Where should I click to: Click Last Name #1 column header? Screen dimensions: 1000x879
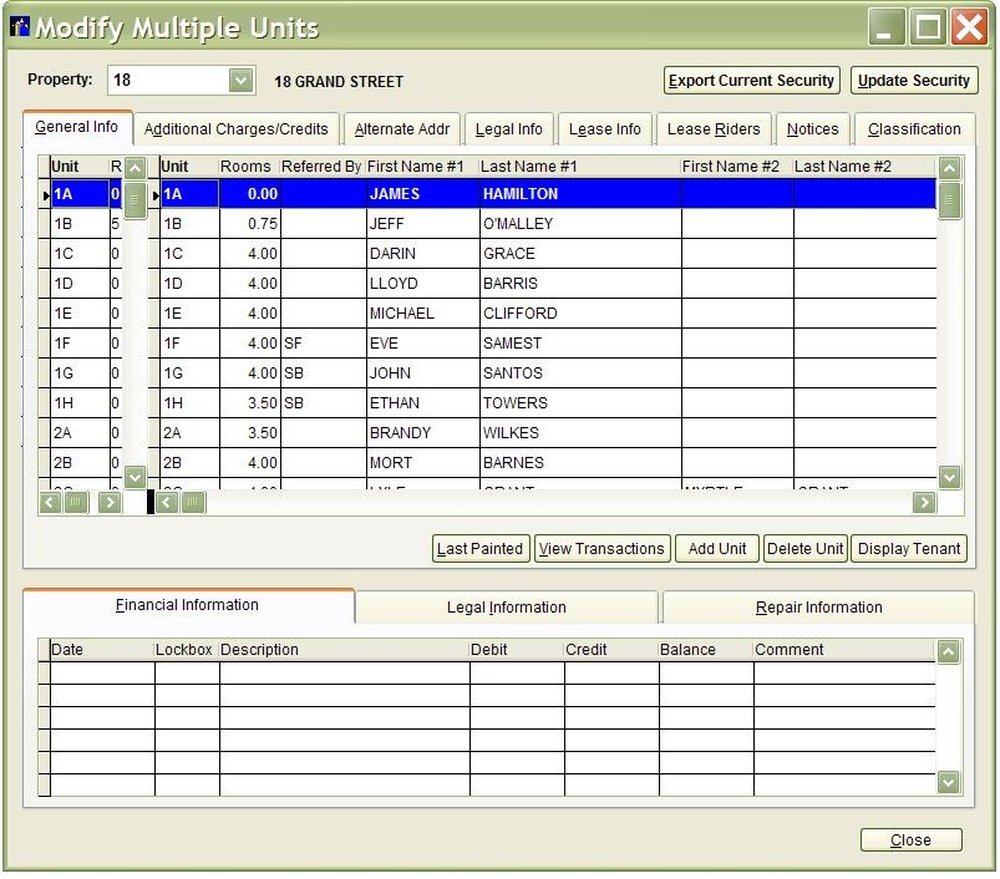529,166
